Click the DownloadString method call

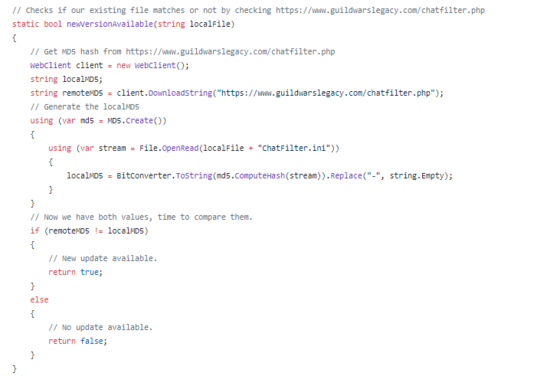click(180, 93)
